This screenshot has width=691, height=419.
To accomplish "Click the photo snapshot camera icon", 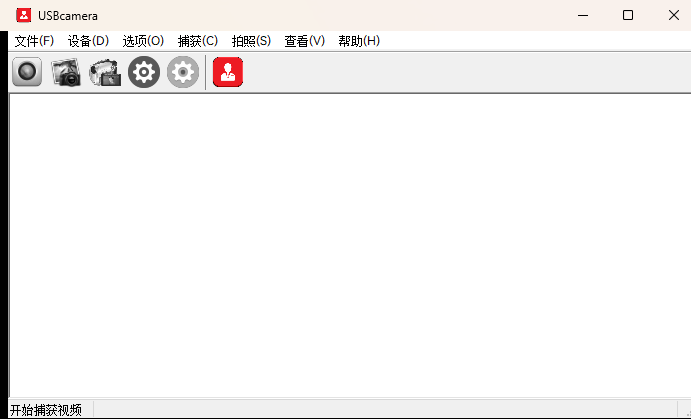I will coord(66,72).
